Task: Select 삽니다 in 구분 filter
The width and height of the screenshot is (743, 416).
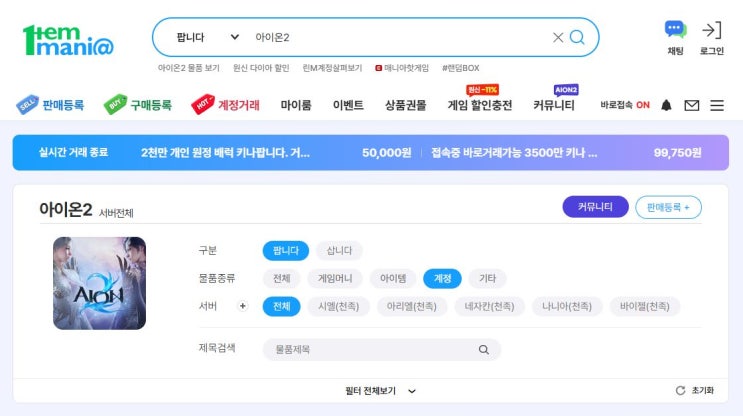Action: pyautogui.click(x=339, y=251)
